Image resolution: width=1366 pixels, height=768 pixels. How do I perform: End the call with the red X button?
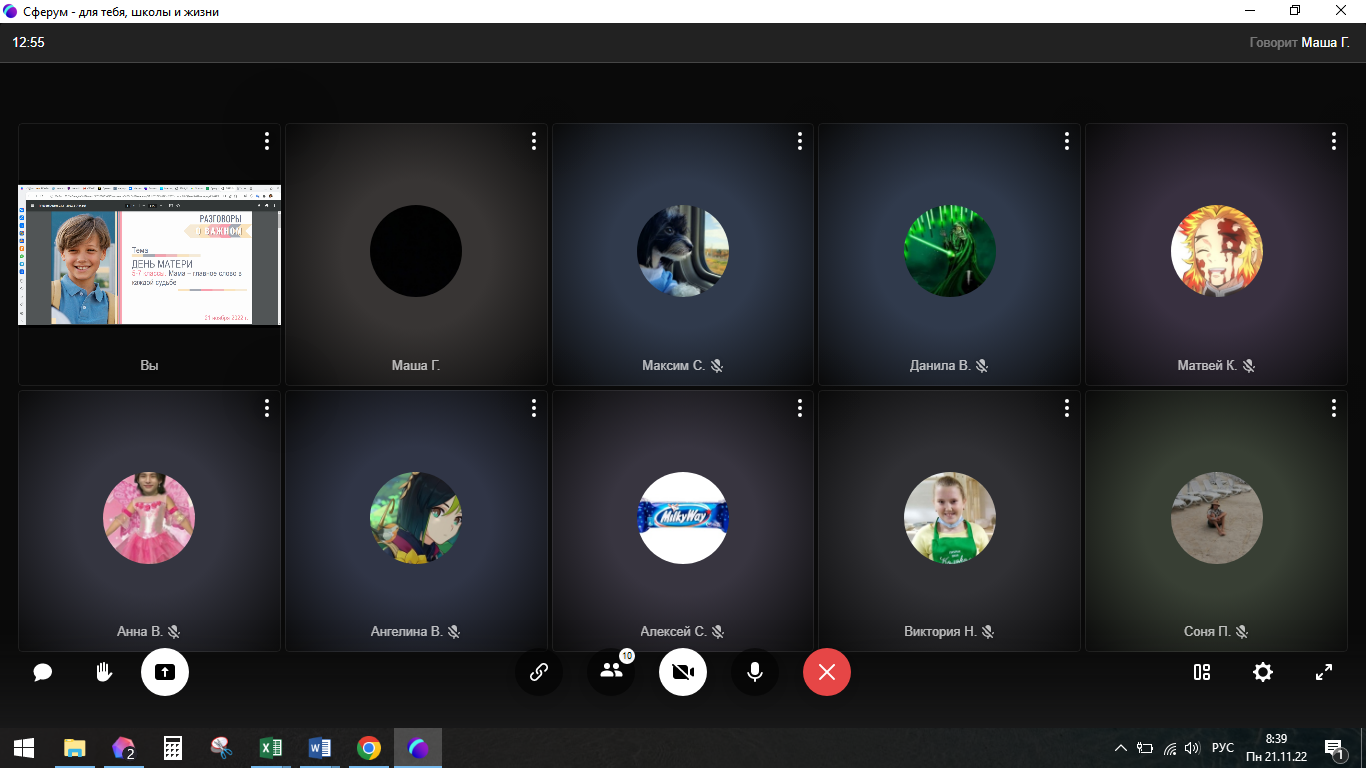[x=827, y=672]
